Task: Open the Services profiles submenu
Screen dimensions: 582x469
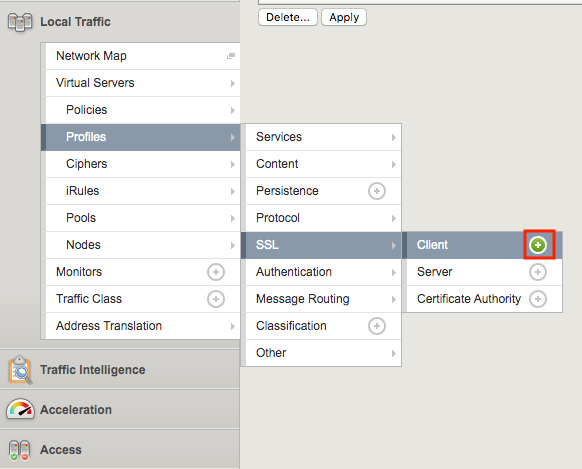Action: pyautogui.click(x=323, y=137)
